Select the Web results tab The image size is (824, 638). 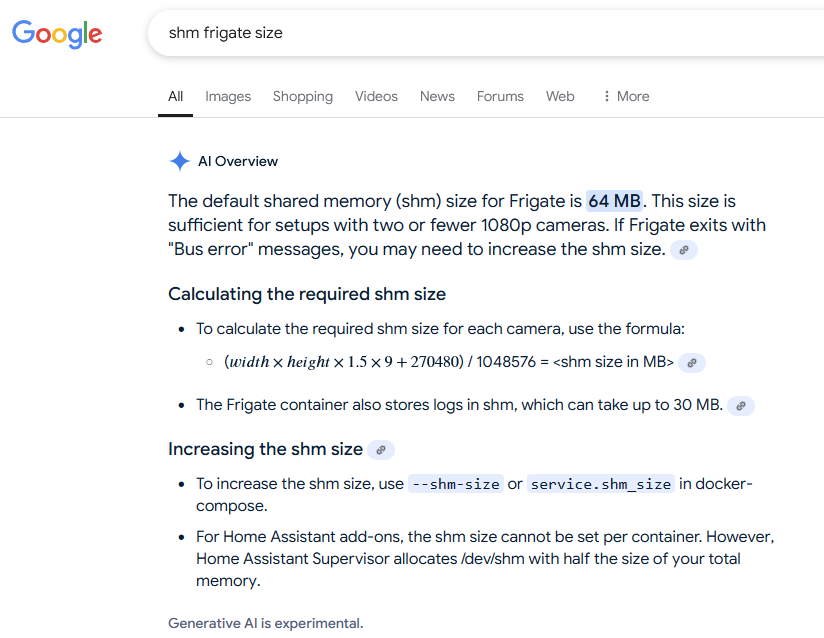560,96
